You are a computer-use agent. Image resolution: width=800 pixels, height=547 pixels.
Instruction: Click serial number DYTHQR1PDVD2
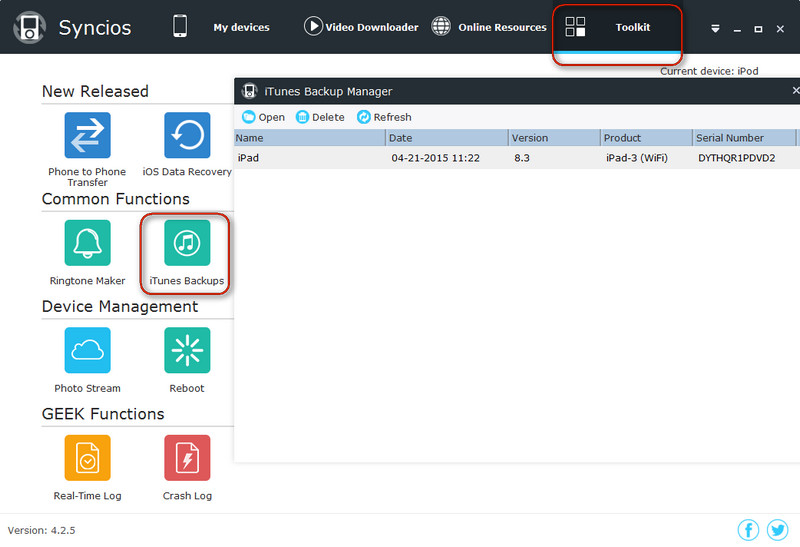tap(737, 158)
